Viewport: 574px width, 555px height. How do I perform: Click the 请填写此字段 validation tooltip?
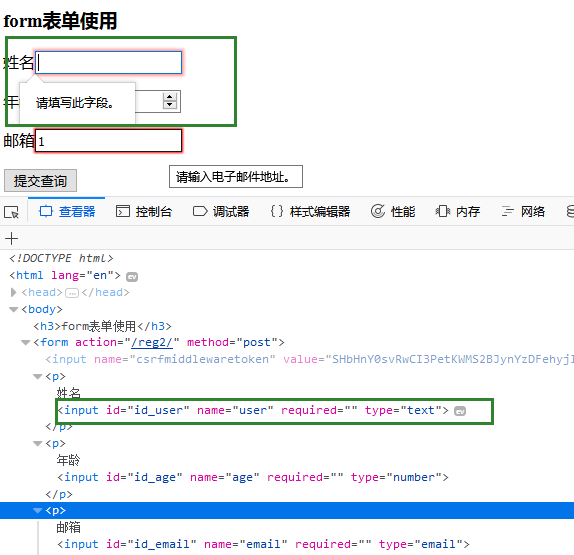point(77,103)
